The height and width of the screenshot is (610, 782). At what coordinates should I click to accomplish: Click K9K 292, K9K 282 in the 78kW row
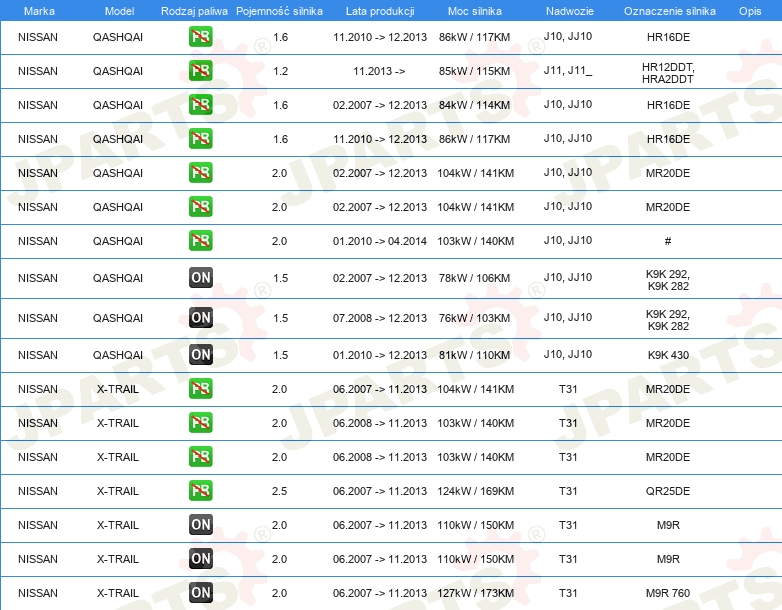point(668,280)
